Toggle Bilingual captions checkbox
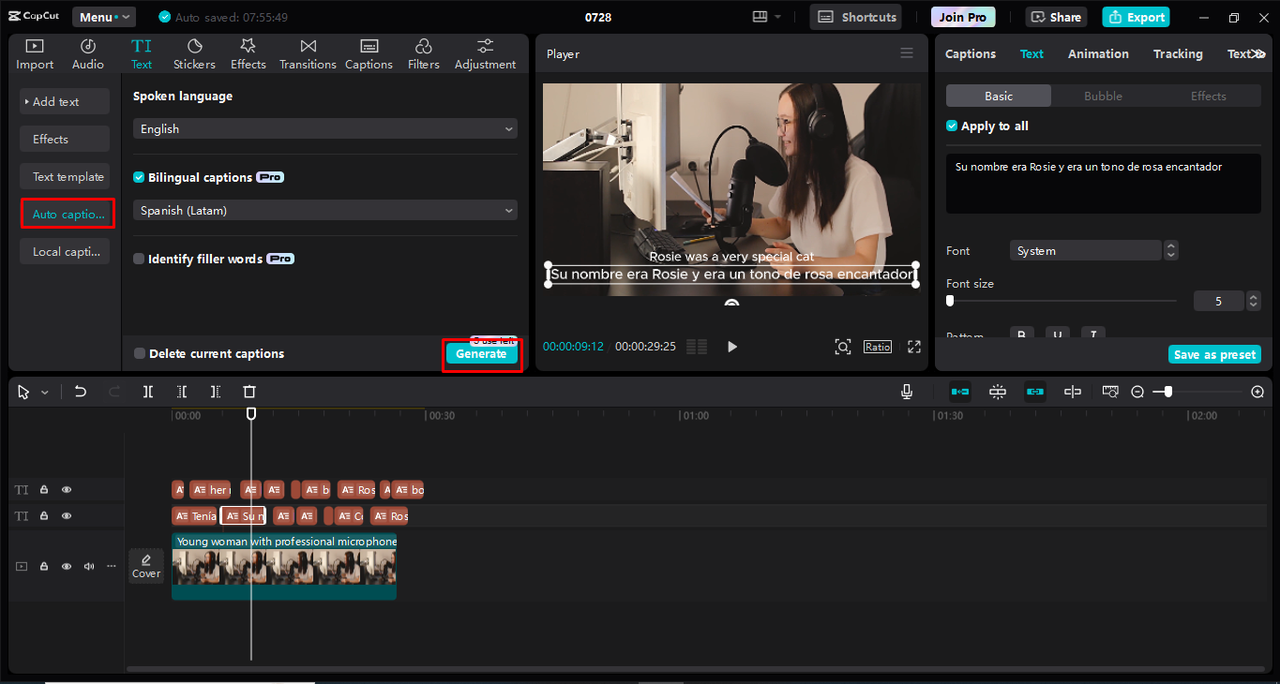 (139, 177)
